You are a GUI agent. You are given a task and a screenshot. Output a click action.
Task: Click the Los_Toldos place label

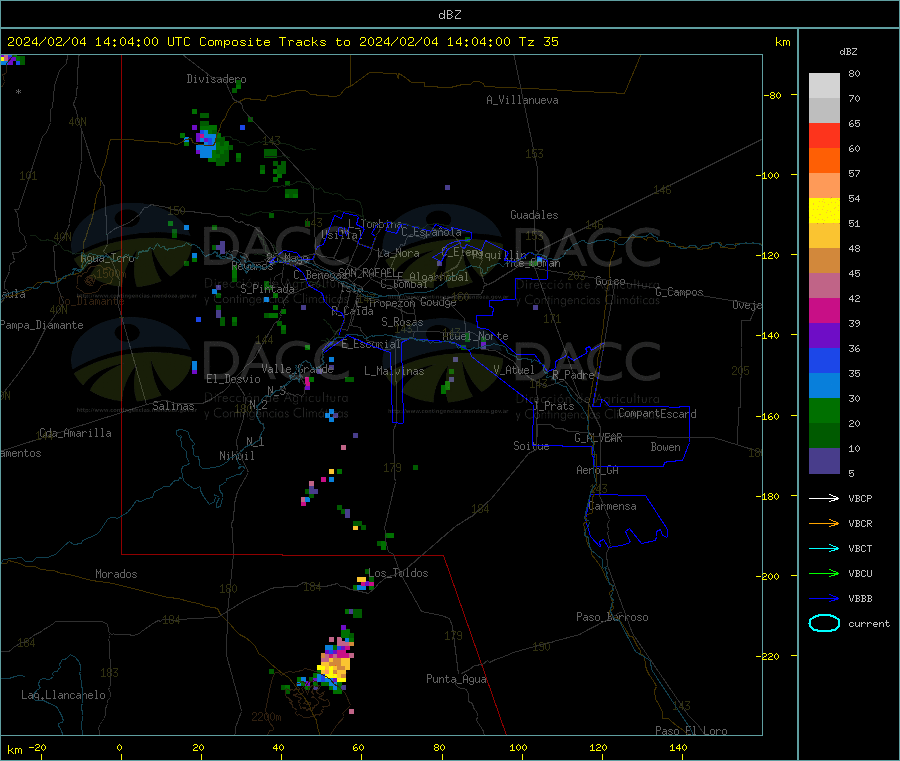398,573
